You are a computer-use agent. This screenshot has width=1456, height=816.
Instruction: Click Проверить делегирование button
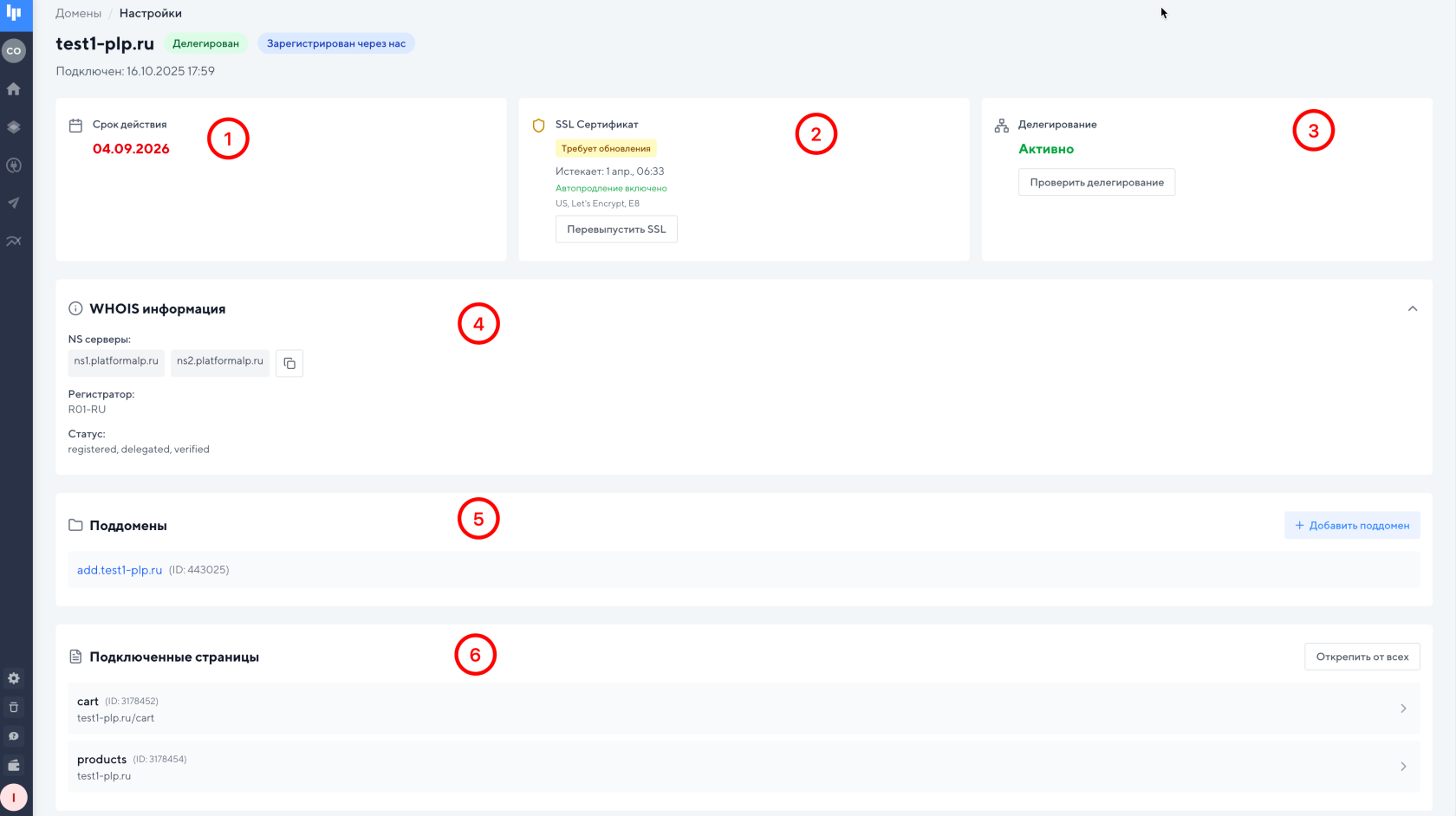click(1096, 182)
